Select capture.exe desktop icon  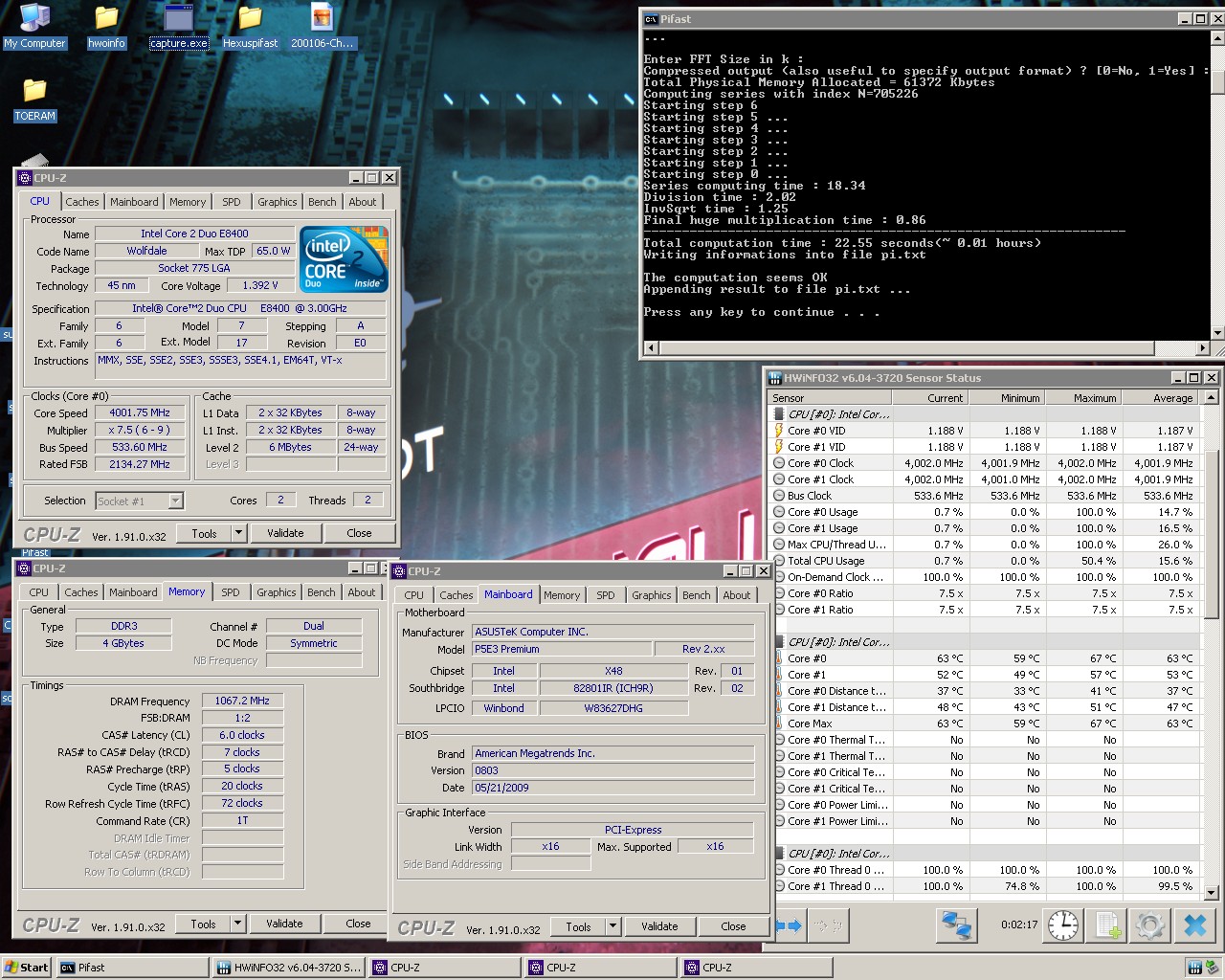[179, 27]
